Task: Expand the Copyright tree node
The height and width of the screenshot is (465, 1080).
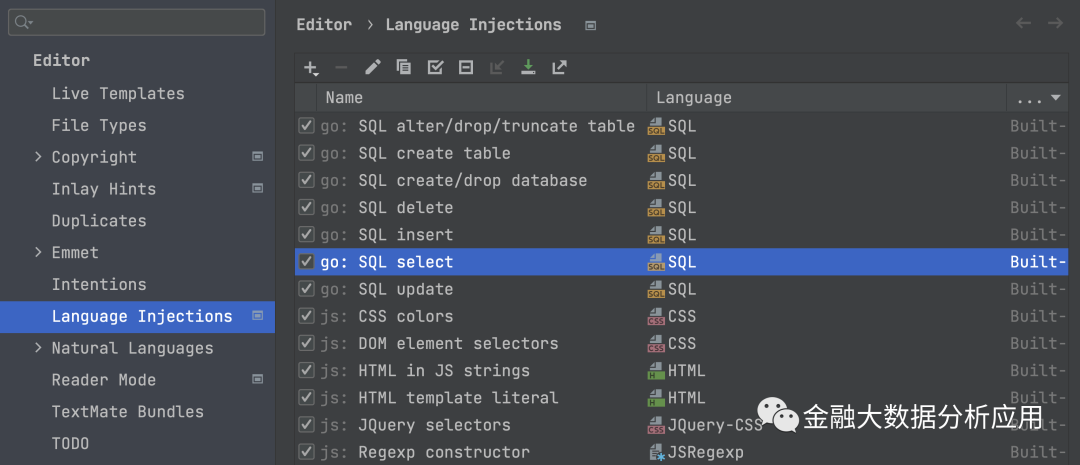Action: [x=38, y=157]
